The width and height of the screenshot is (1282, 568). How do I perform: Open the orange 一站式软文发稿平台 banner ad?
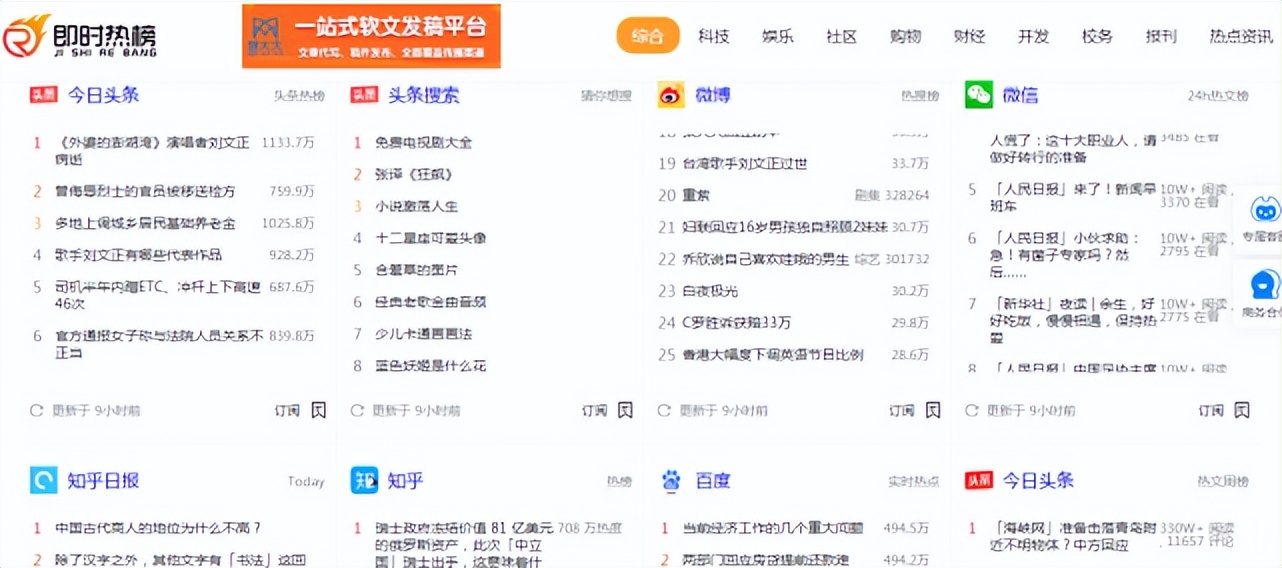tap(371, 36)
